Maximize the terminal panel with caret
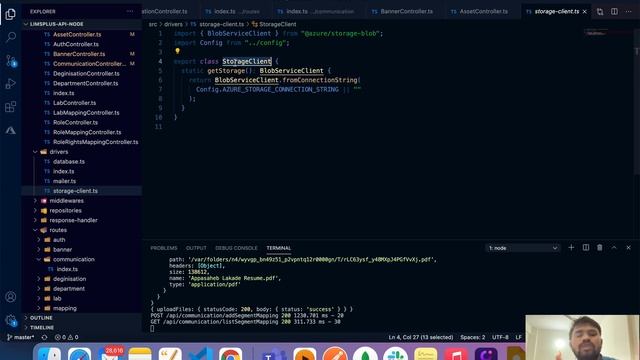Image resolution: width=640 pixels, height=360 pixels. pos(614,247)
